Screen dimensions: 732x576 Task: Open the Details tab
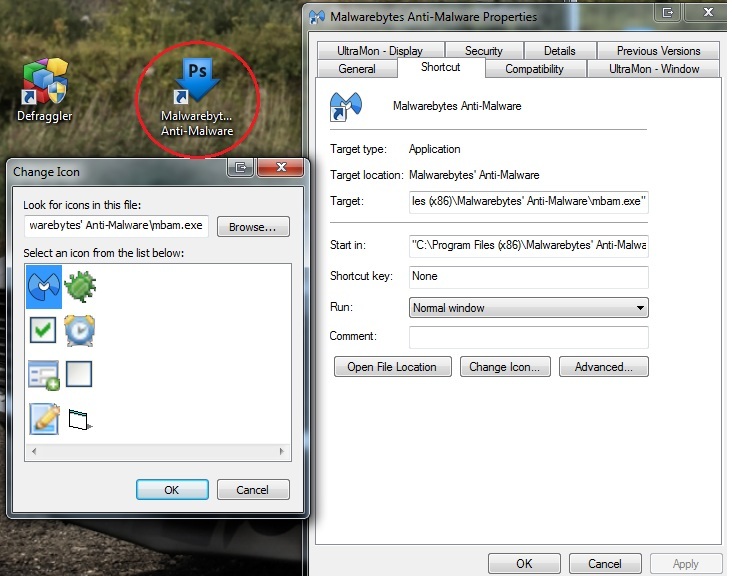point(560,50)
